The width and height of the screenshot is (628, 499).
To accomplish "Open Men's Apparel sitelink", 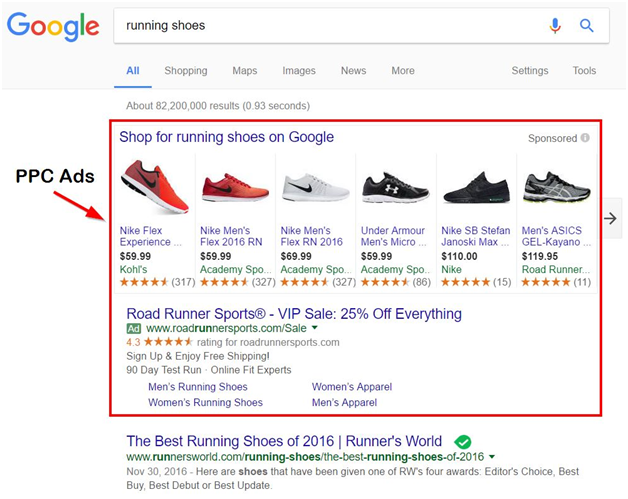I will [344, 402].
